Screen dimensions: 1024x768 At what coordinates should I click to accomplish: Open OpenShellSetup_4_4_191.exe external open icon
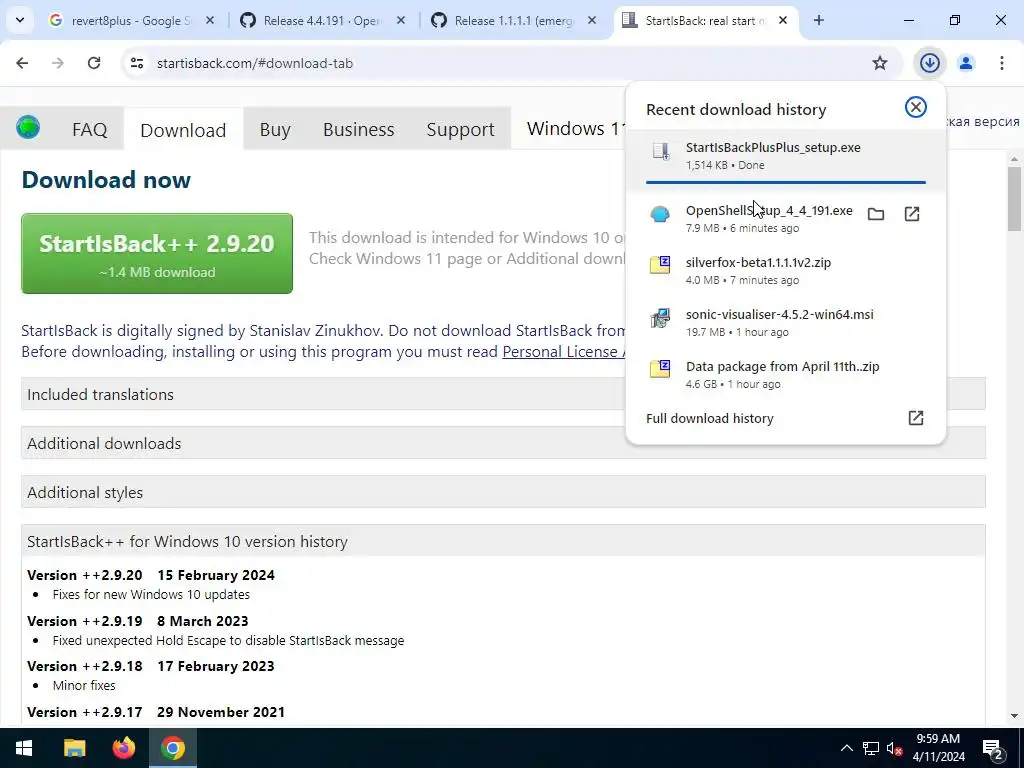click(912, 214)
